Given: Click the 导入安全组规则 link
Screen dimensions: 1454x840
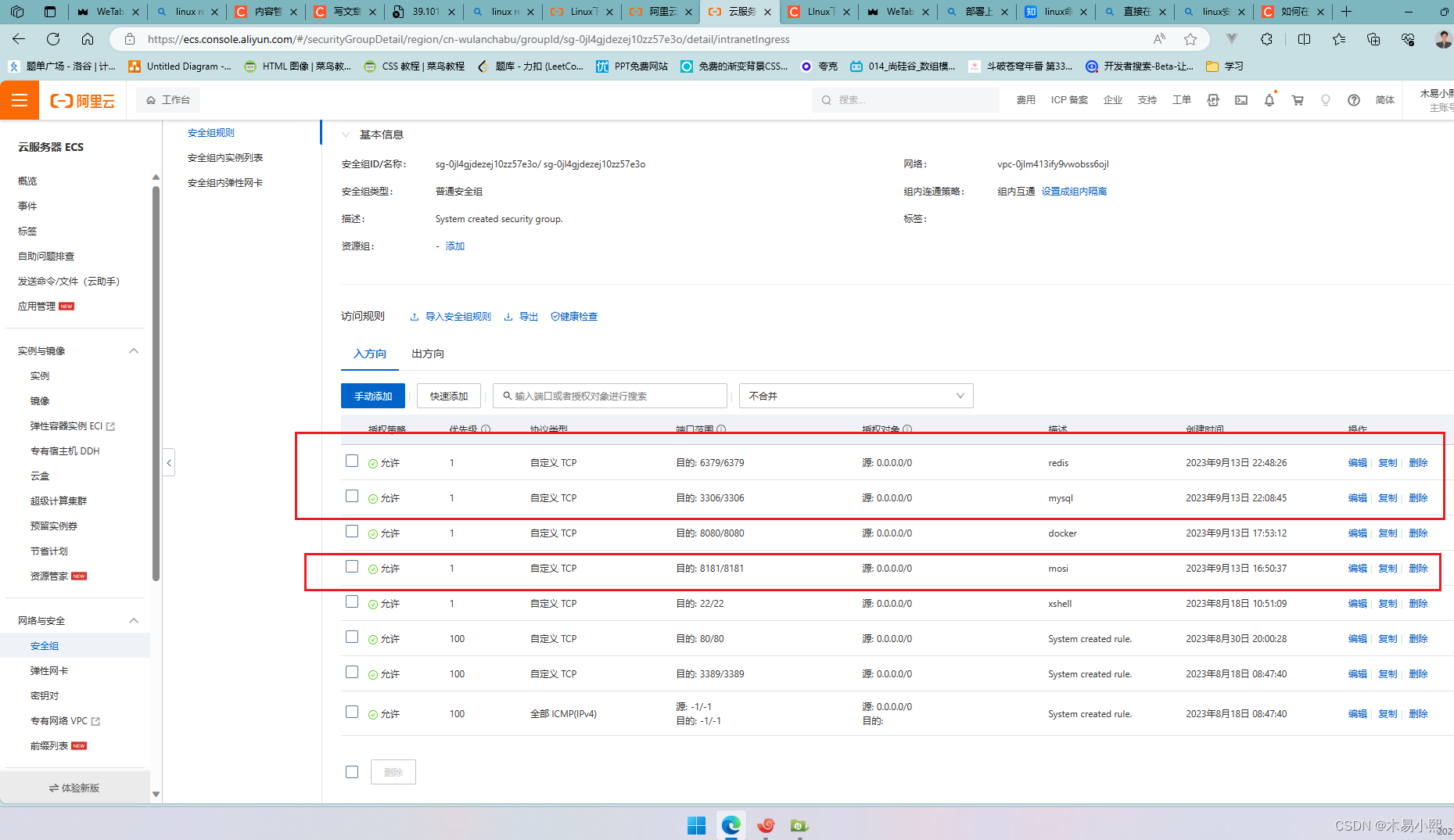Looking at the screenshot, I should [x=451, y=317].
